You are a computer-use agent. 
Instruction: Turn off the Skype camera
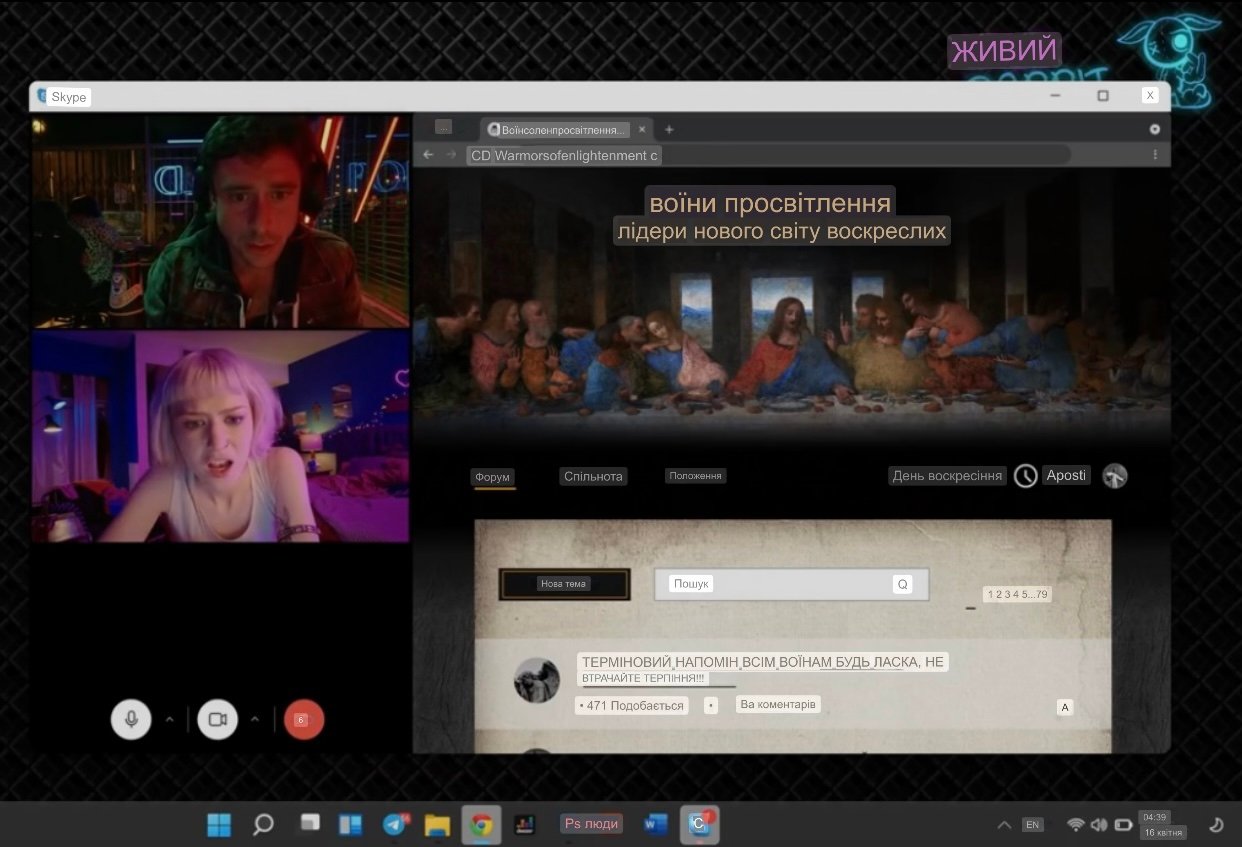point(218,719)
